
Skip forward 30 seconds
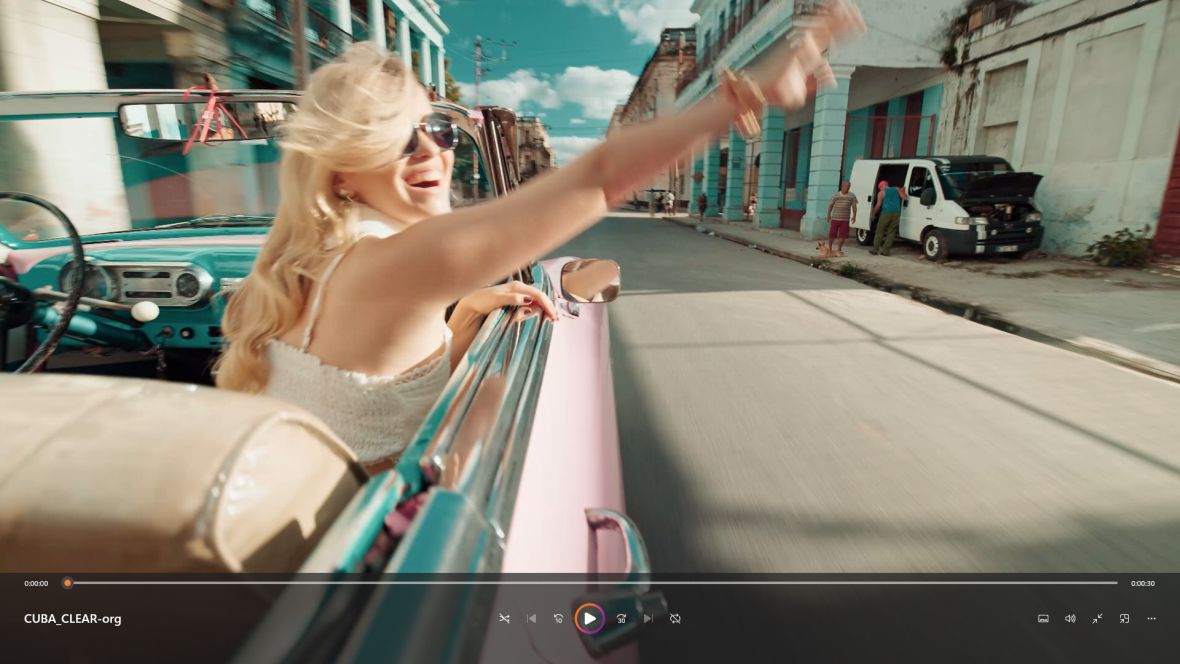pyautogui.click(x=621, y=619)
